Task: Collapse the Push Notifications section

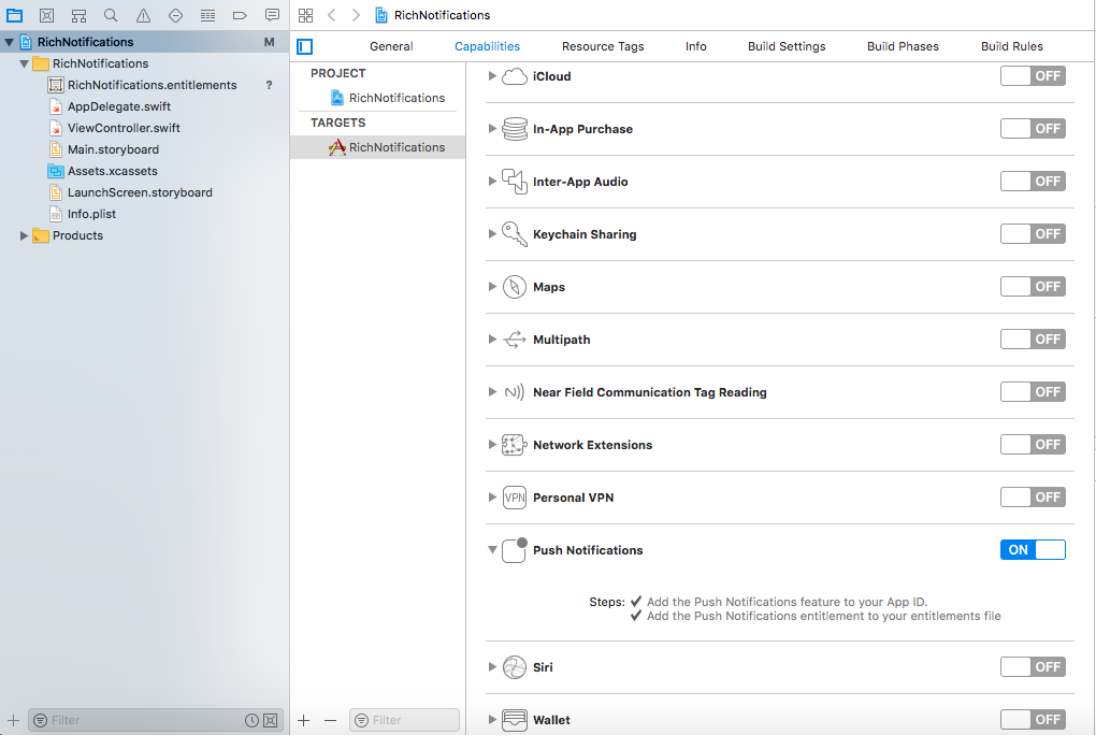Action: coord(491,549)
